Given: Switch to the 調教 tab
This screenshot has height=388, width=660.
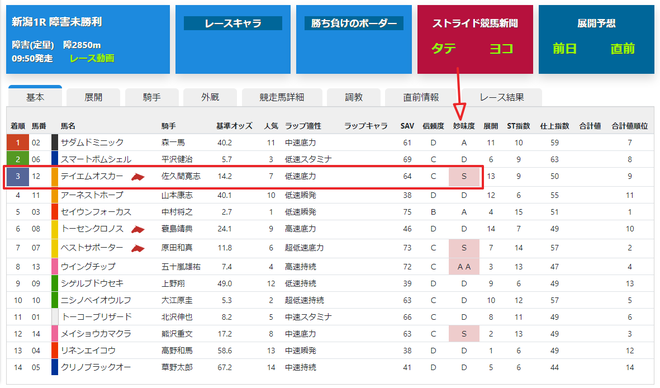Looking at the screenshot, I should point(354,97).
